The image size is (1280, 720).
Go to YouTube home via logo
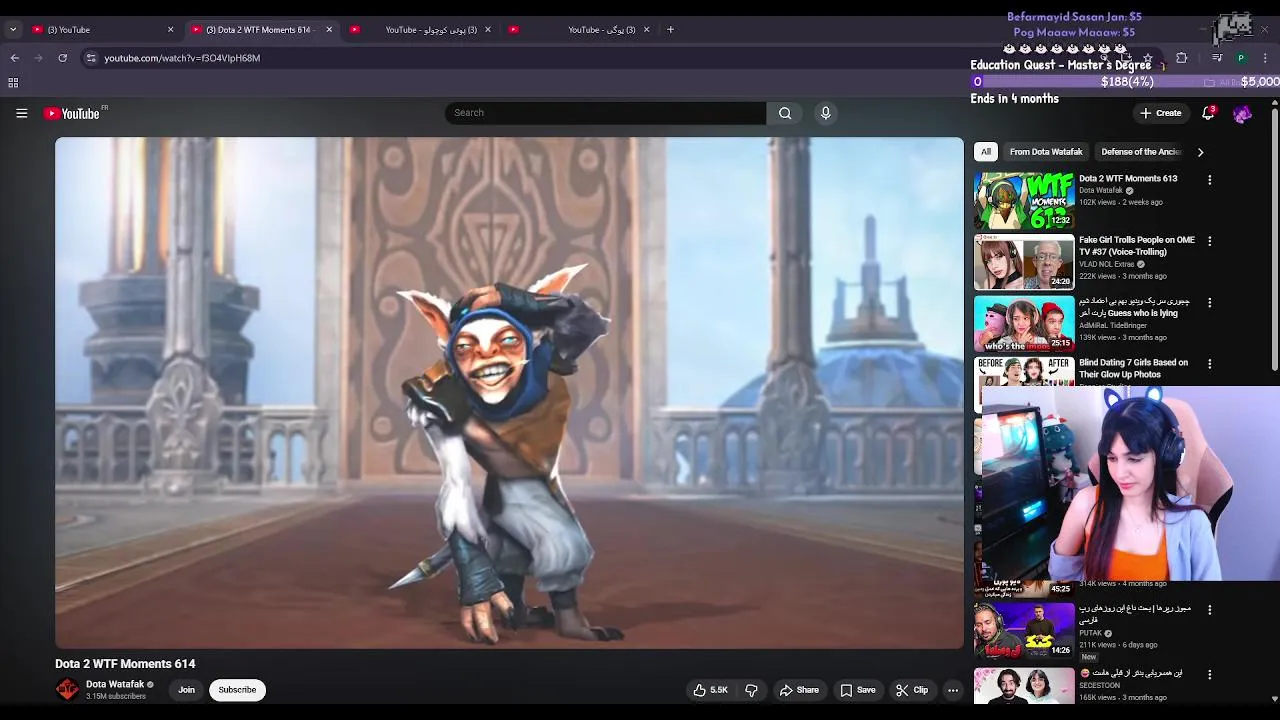pos(72,114)
